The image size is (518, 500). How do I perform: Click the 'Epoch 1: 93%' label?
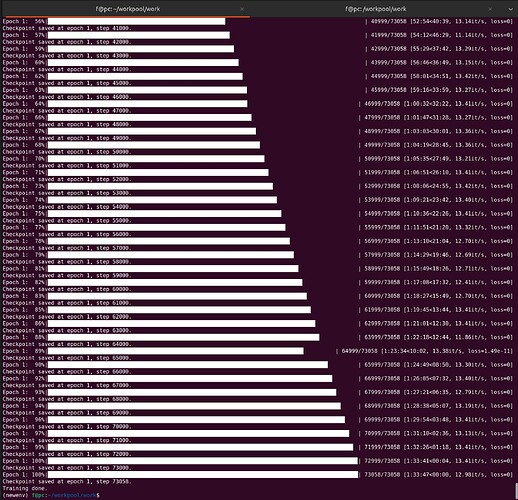[x=25, y=392]
